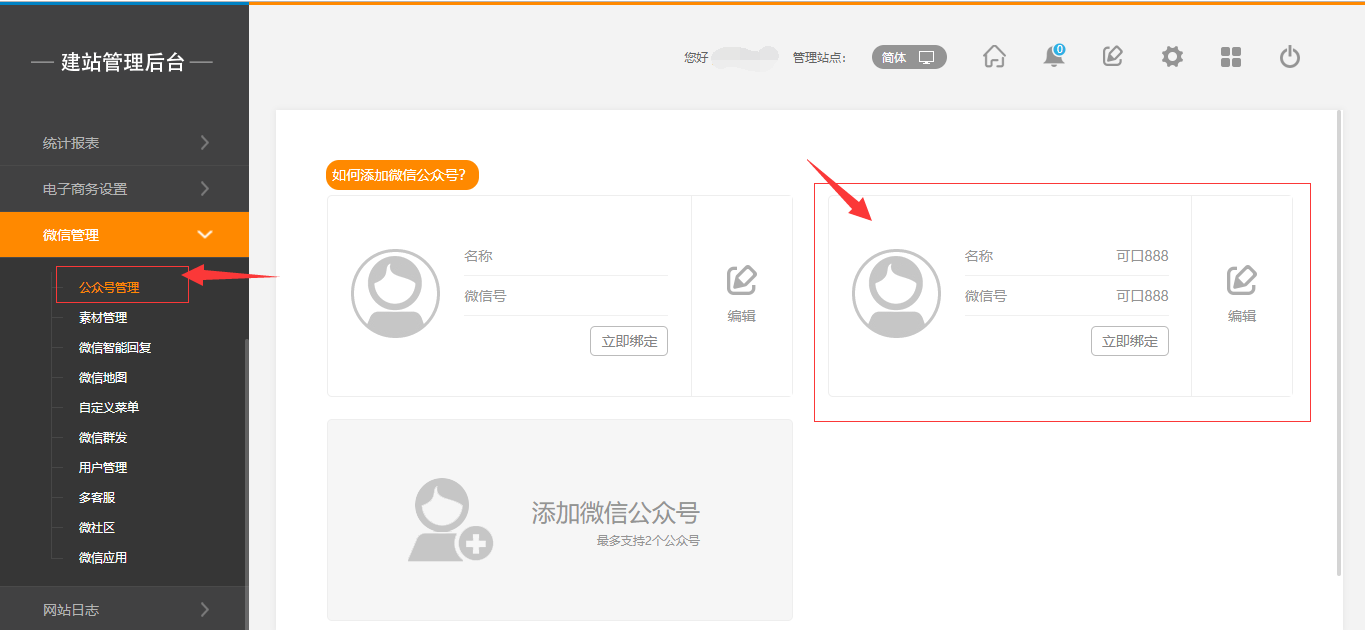Open 微信智能回复 submenu item
Viewport: 1365px width, 630px height.
click(115, 348)
